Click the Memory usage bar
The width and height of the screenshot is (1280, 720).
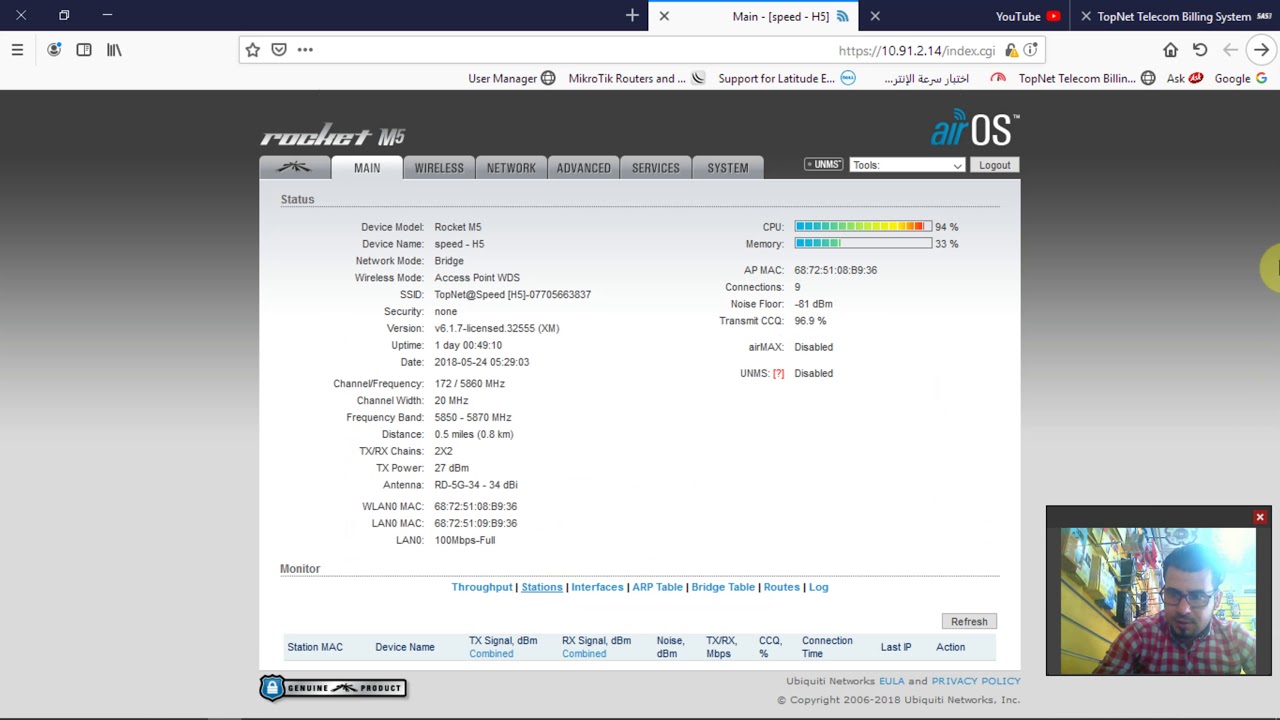click(863, 244)
